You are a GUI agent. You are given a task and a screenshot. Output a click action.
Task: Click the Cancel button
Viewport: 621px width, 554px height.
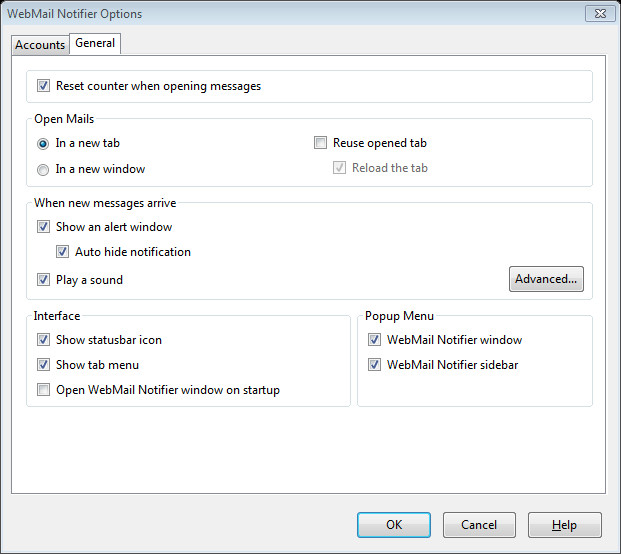click(479, 525)
